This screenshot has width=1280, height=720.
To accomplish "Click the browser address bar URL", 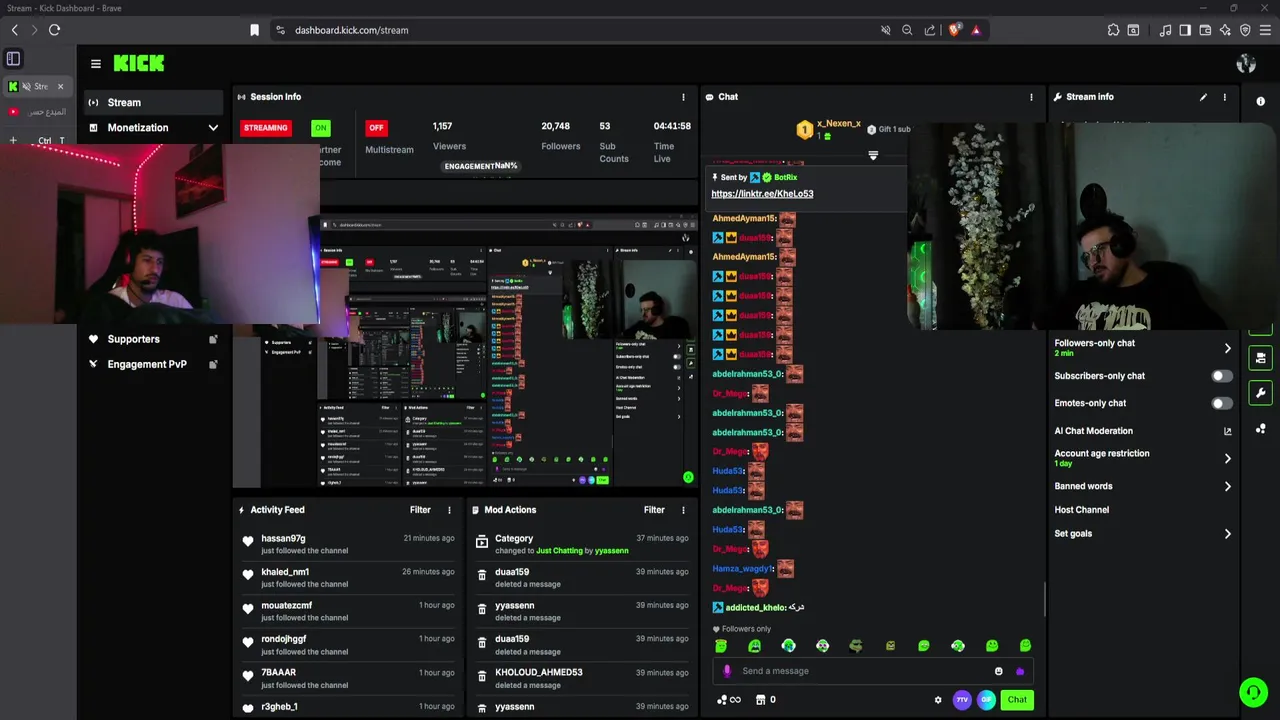I will [x=352, y=30].
